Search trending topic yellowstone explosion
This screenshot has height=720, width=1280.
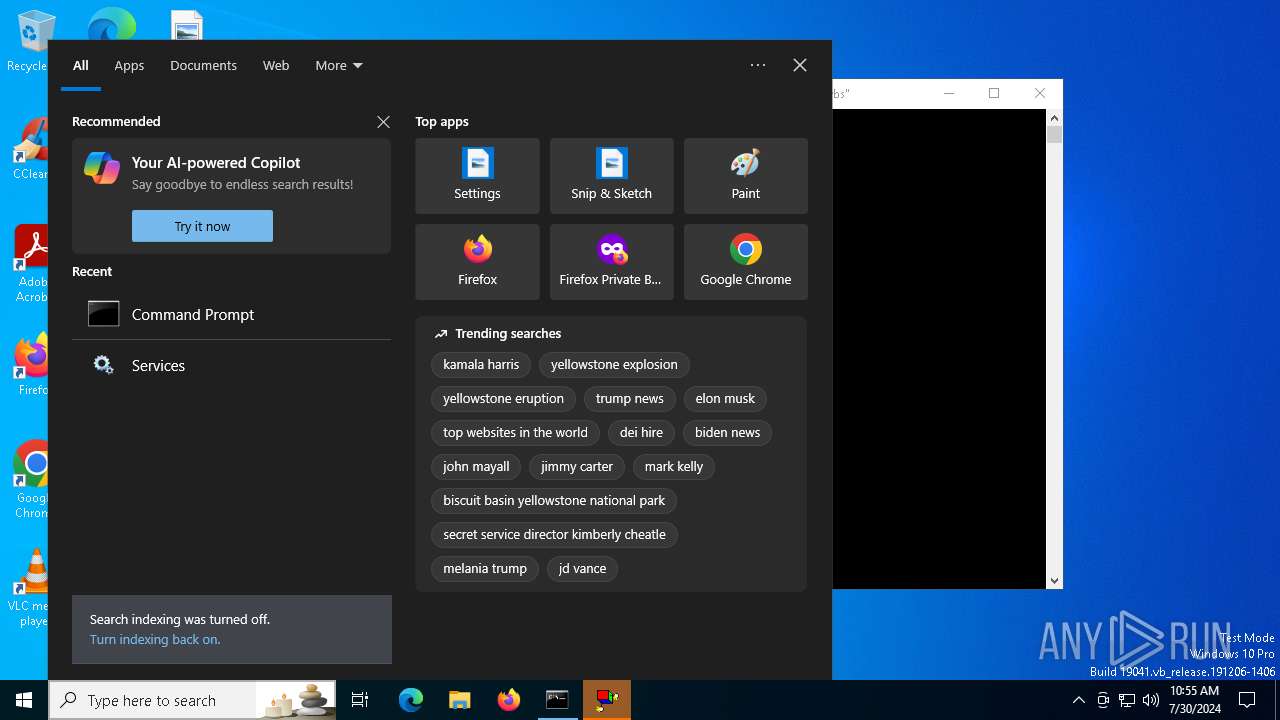pyautogui.click(x=614, y=365)
